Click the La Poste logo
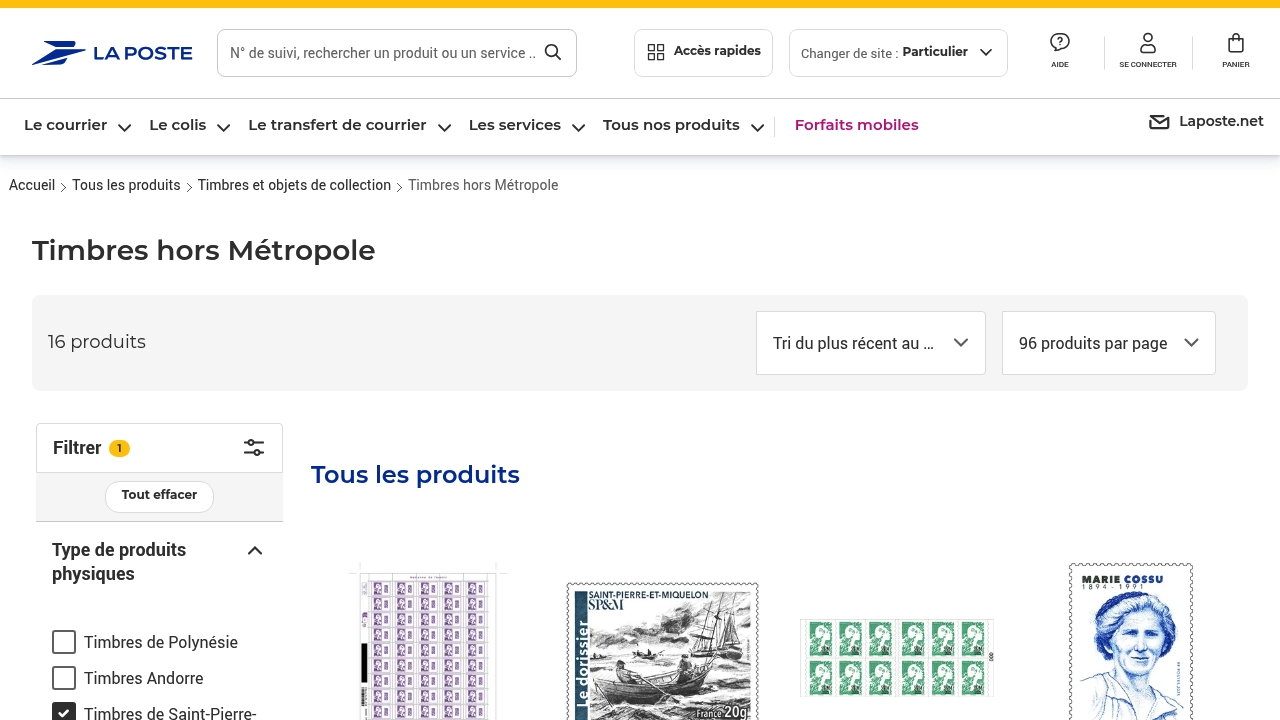 111,53
